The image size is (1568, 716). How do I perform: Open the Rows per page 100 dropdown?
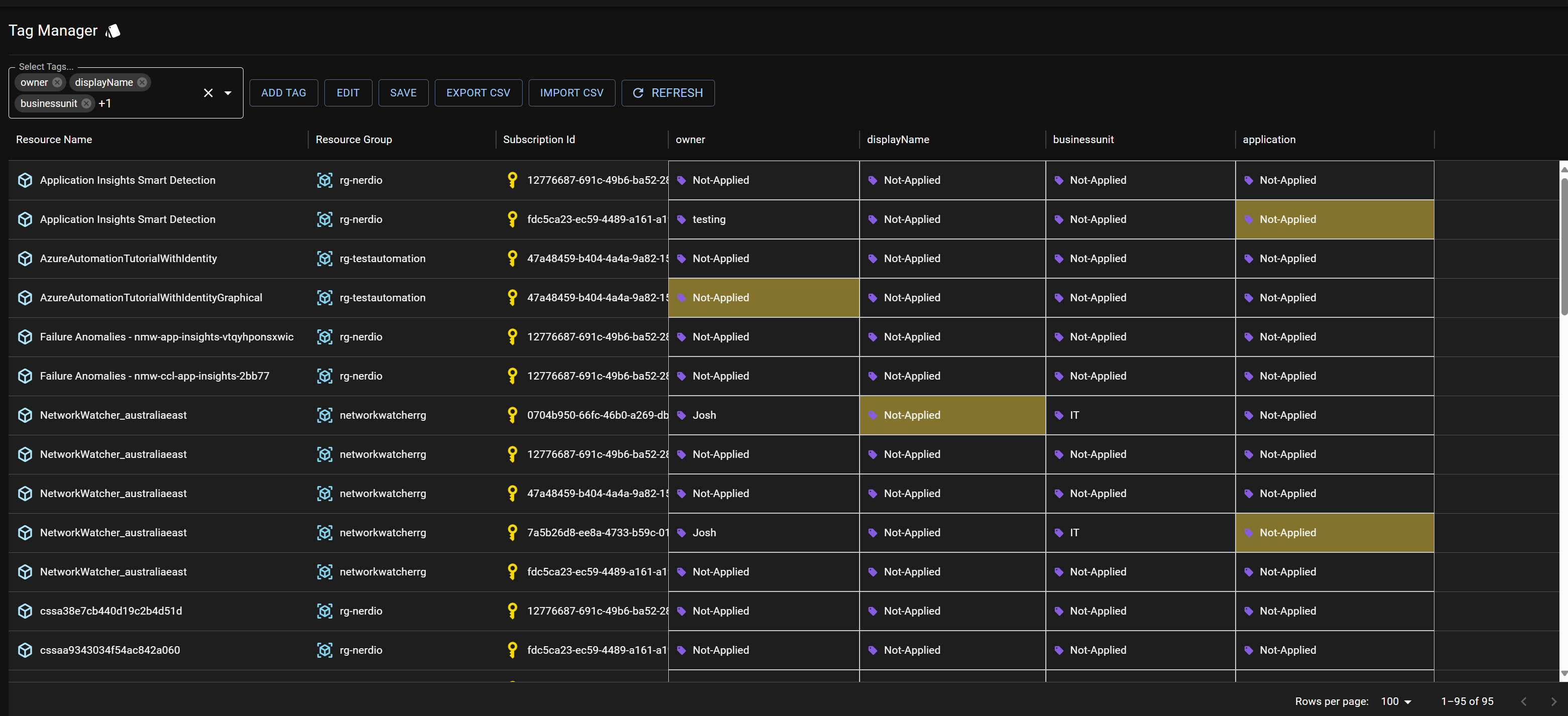1396,701
